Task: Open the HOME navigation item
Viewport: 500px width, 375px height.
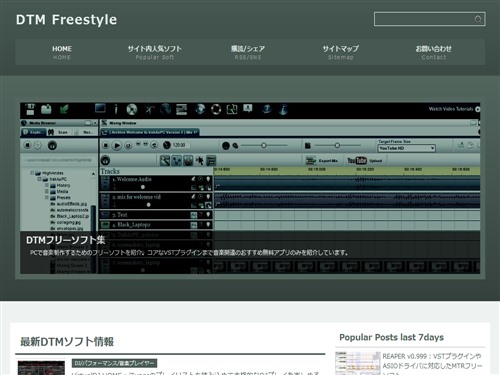Action: [62, 52]
